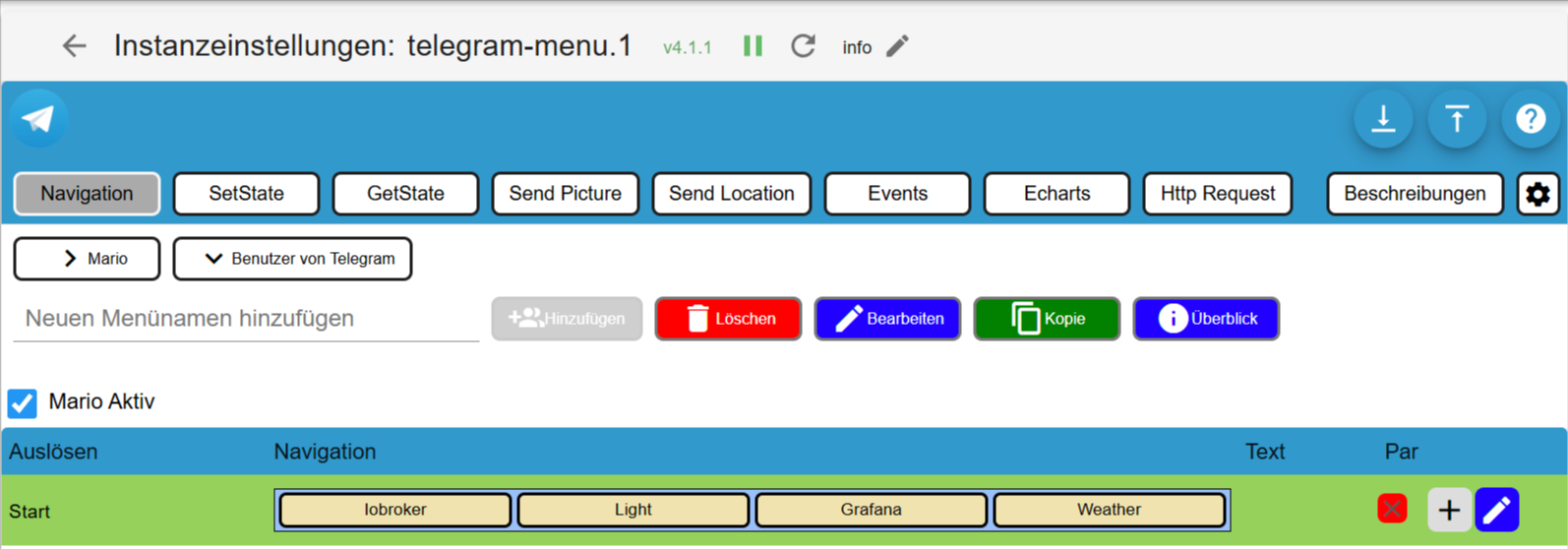
Task: Open settings with the gear icon
Action: (1538, 194)
